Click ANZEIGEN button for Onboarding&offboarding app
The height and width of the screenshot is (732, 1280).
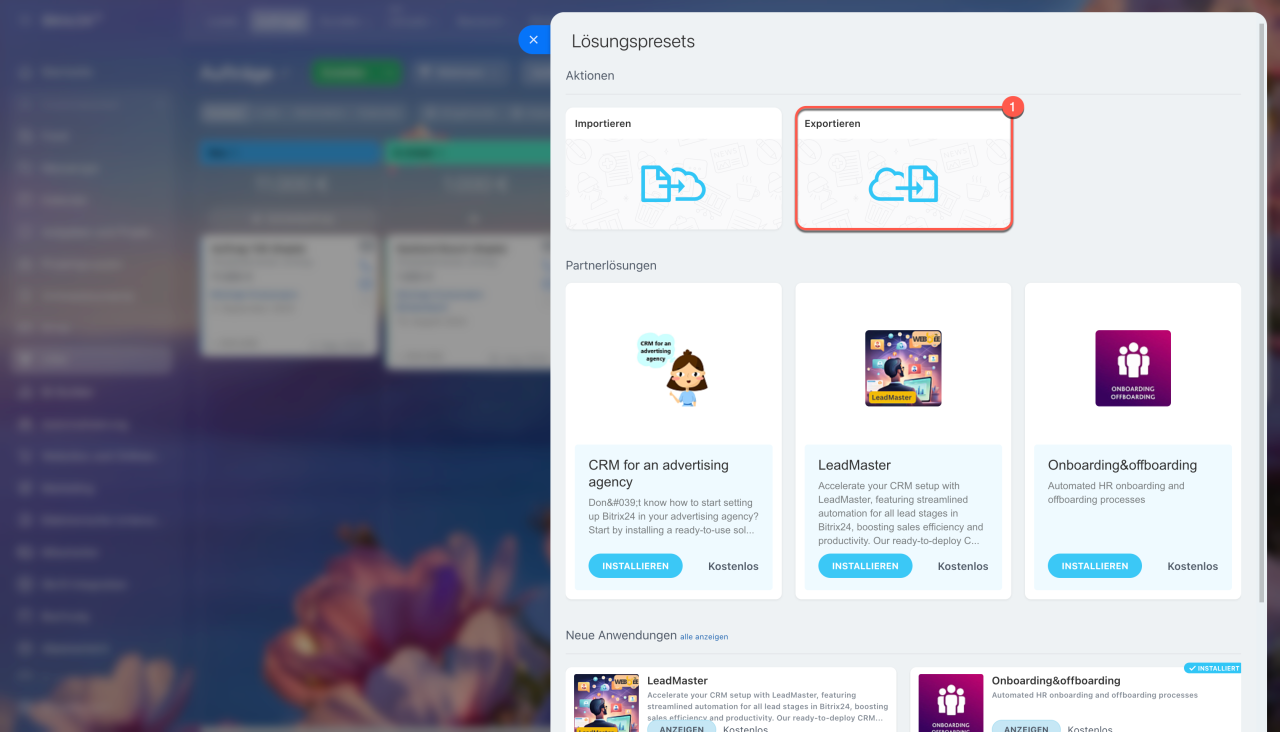point(1025,726)
